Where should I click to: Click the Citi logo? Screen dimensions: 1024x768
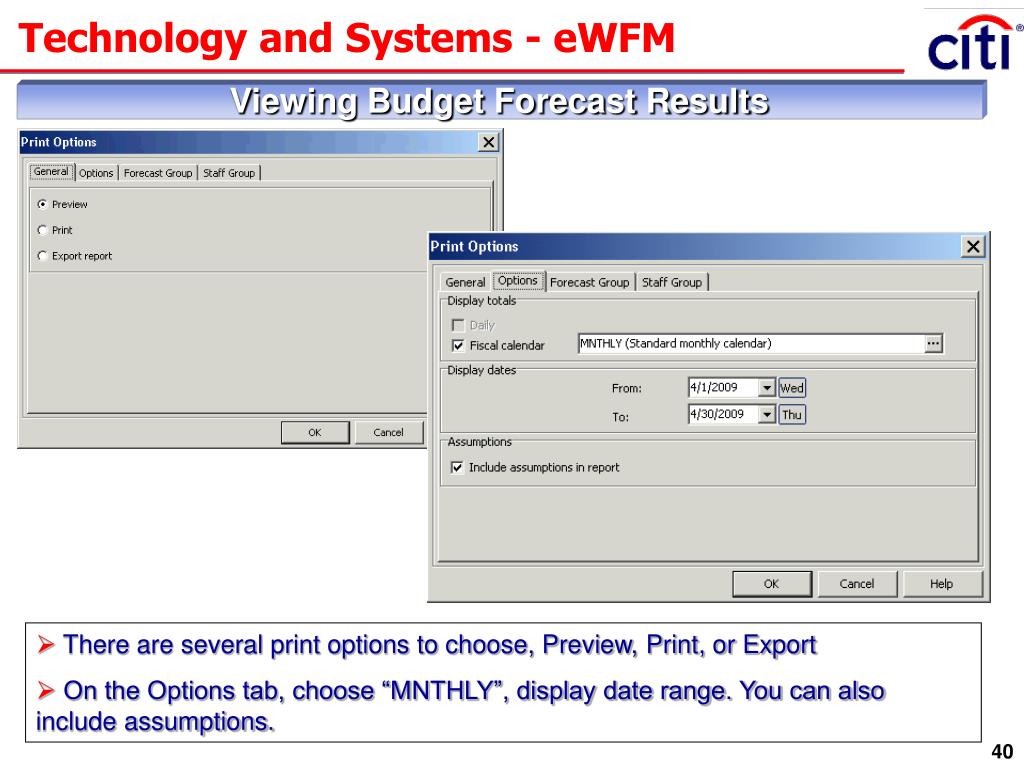coord(974,43)
